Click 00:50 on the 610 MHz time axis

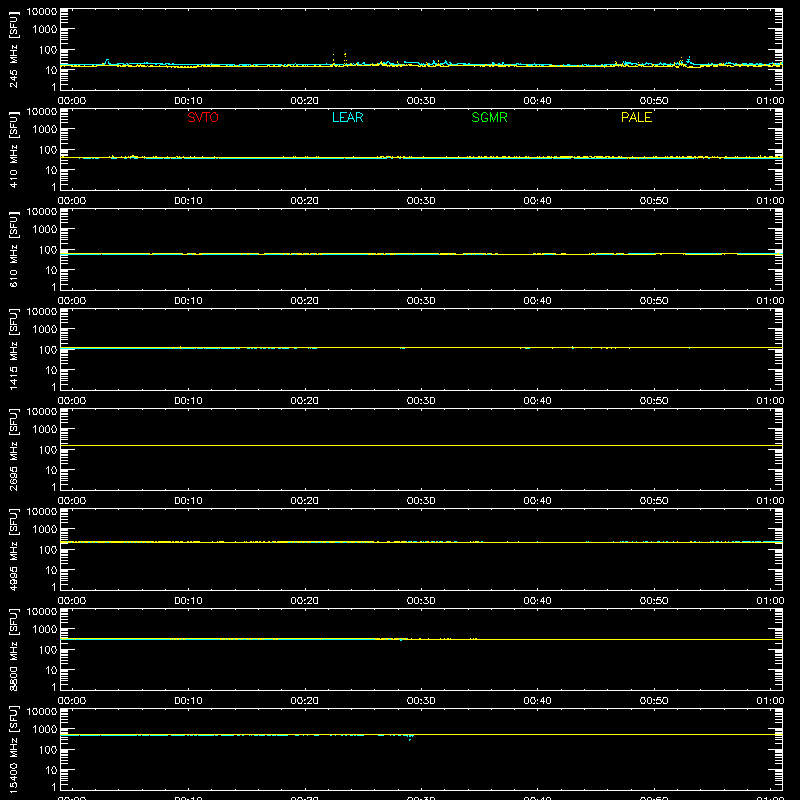click(654, 301)
